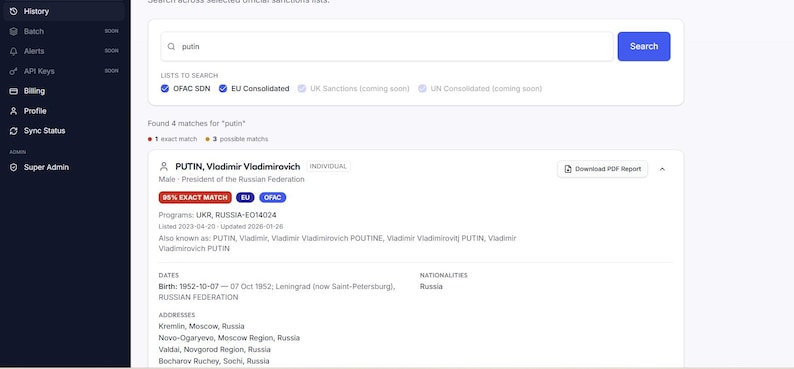Toggle the OFAC SDN checkbox
This screenshot has width=794, height=369.
(165, 89)
